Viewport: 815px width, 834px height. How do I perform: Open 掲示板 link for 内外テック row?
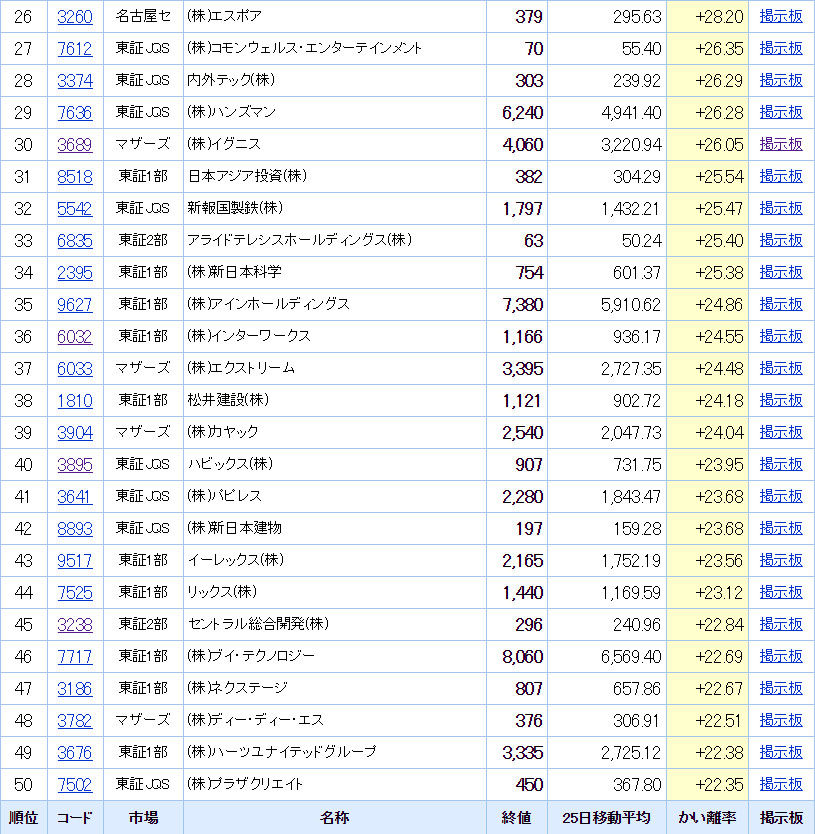tap(781, 80)
